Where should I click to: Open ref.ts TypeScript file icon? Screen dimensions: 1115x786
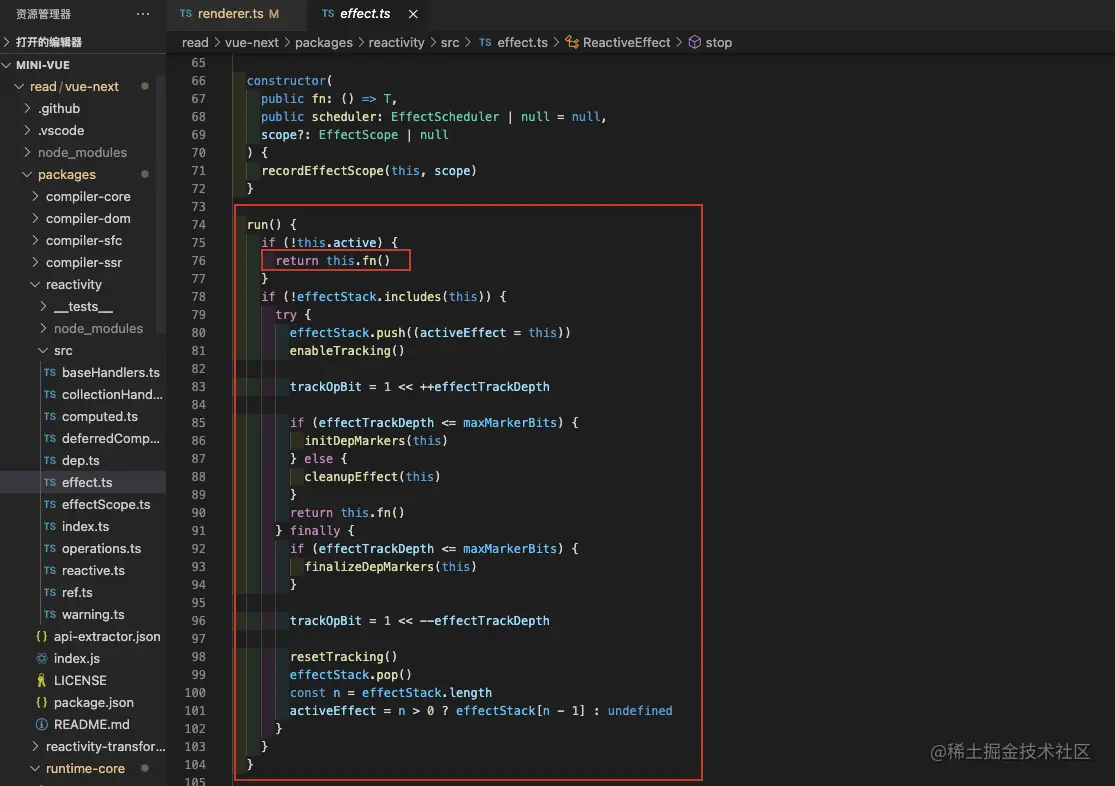click(x=50, y=593)
